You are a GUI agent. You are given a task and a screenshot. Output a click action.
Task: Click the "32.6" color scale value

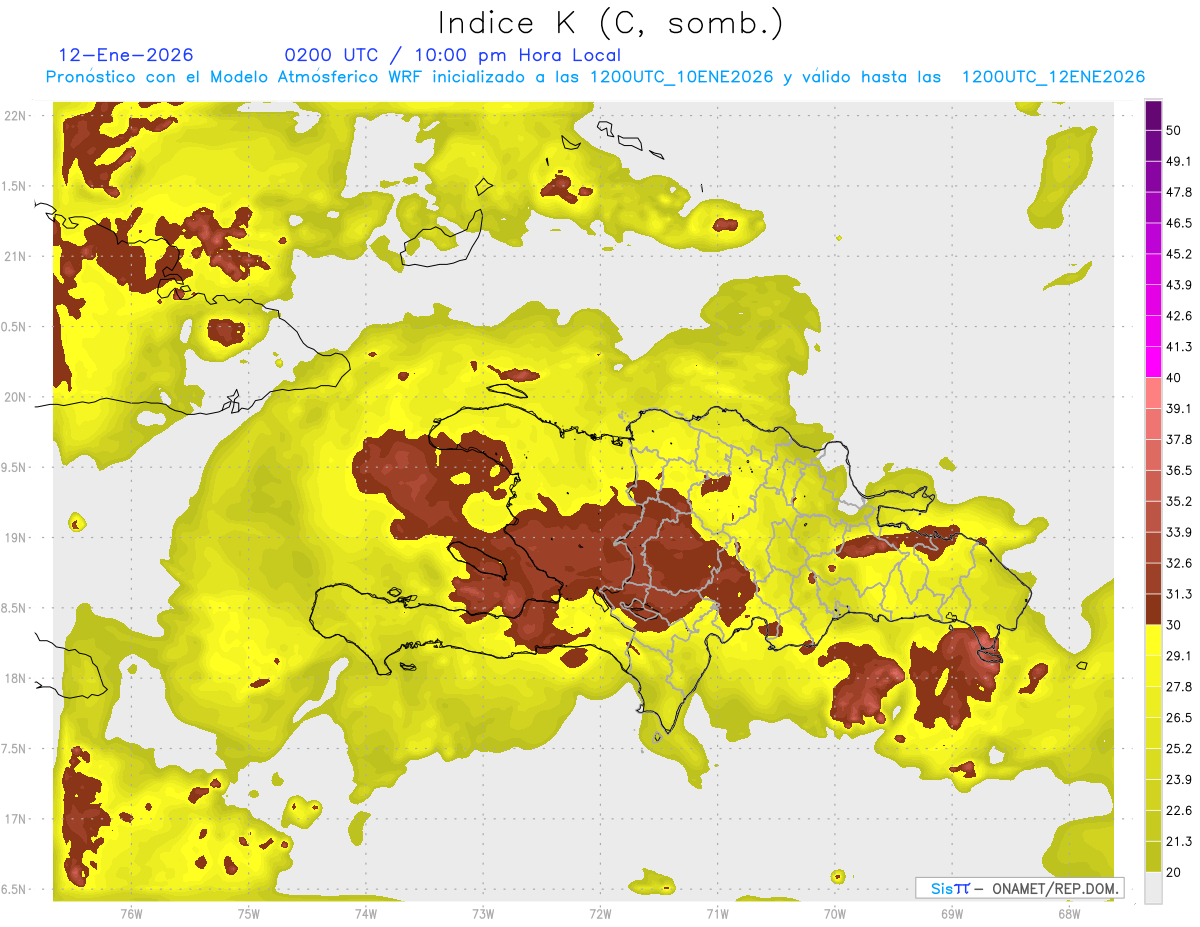click(x=1178, y=563)
